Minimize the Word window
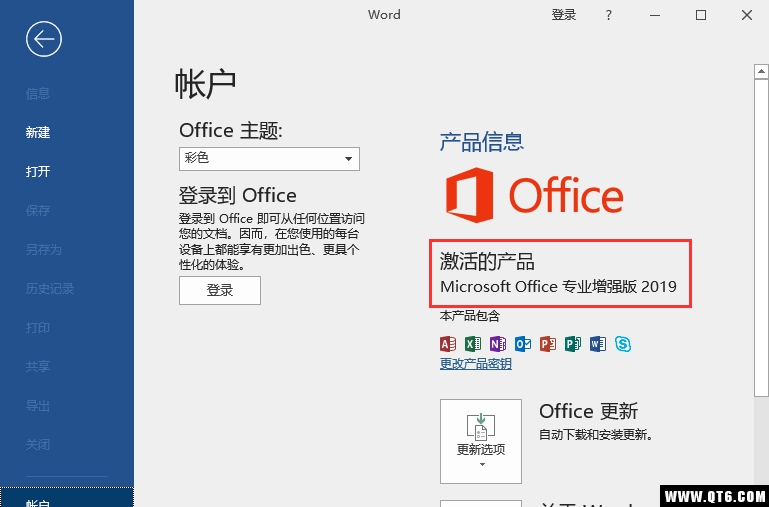Image resolution: width=769 pixels, height=507 pixels. point(655,15)
